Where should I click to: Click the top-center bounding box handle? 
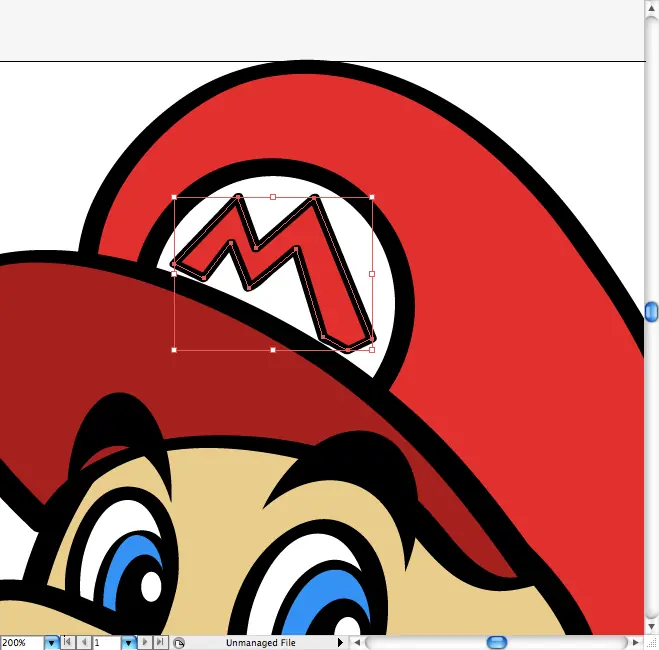point(273,197)
